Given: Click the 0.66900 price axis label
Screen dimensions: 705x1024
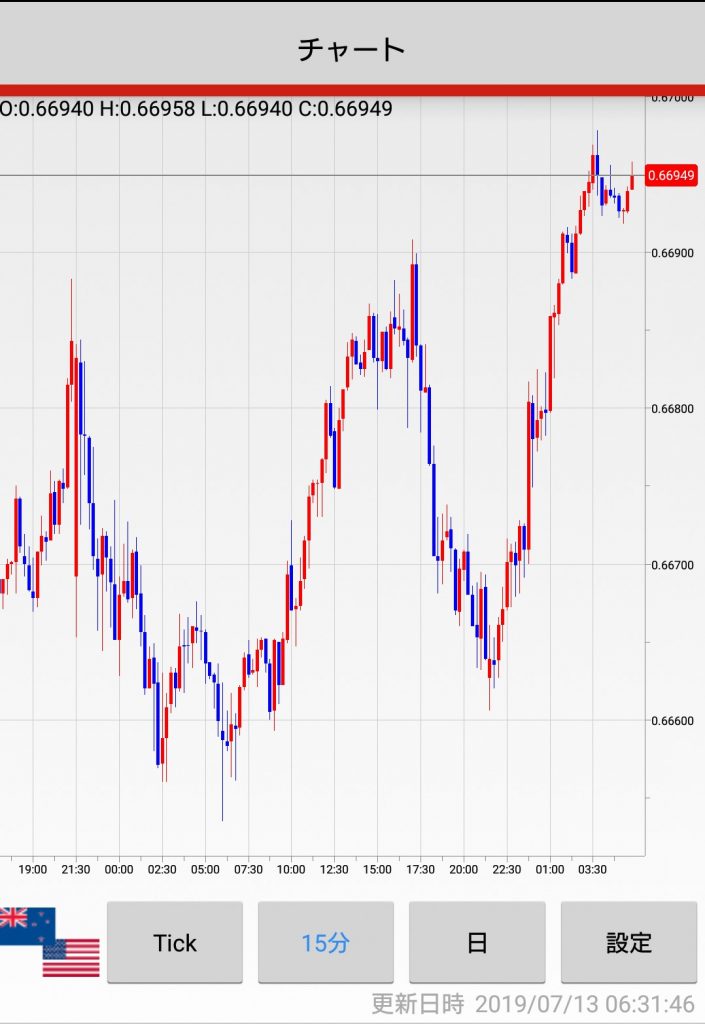Looking at the screenshot, I should (671, 253).
